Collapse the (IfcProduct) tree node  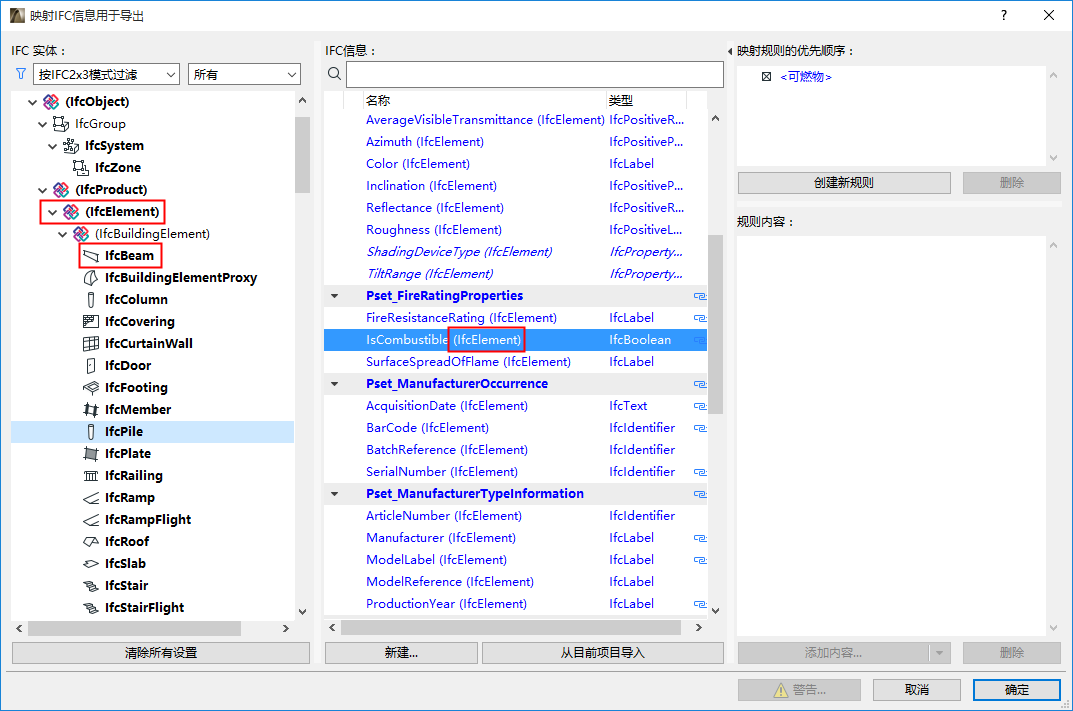click(x=42, y=190)
